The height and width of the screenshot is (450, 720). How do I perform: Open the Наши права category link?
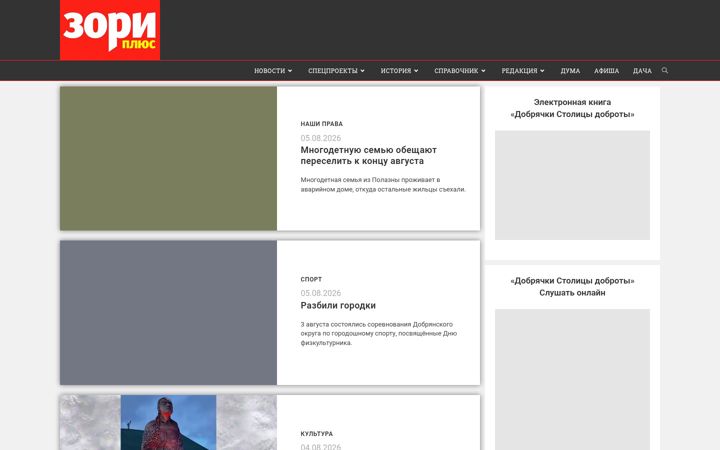click(x=321, y=124)
